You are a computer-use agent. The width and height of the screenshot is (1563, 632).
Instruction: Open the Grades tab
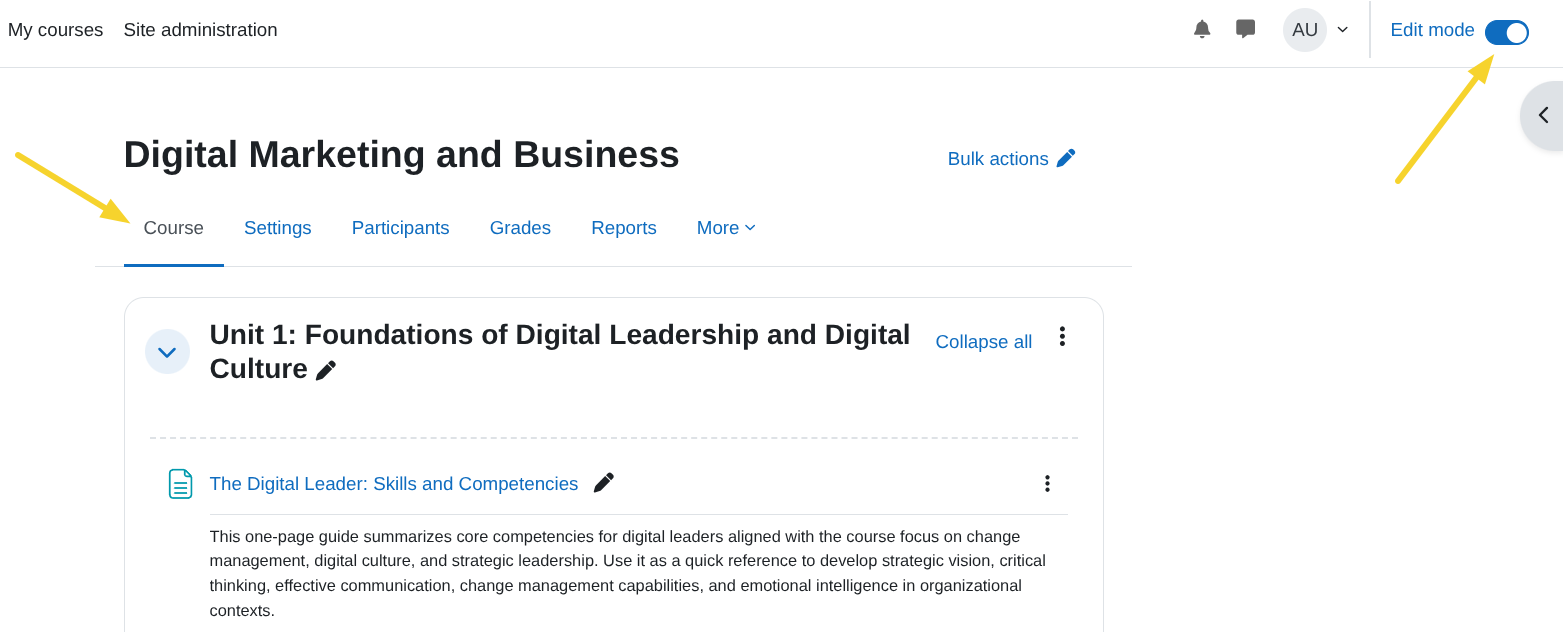520,228
